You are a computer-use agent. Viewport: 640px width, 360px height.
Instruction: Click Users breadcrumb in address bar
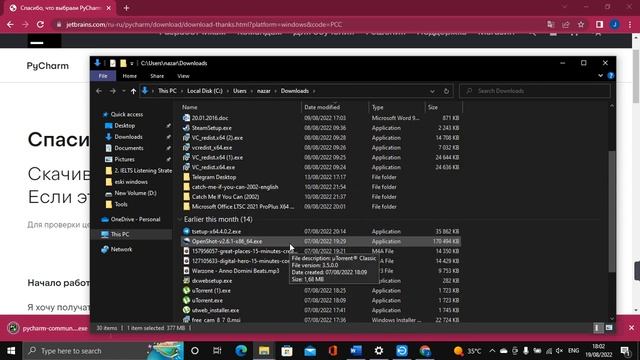pyautogui.click(x=240, y=91)
